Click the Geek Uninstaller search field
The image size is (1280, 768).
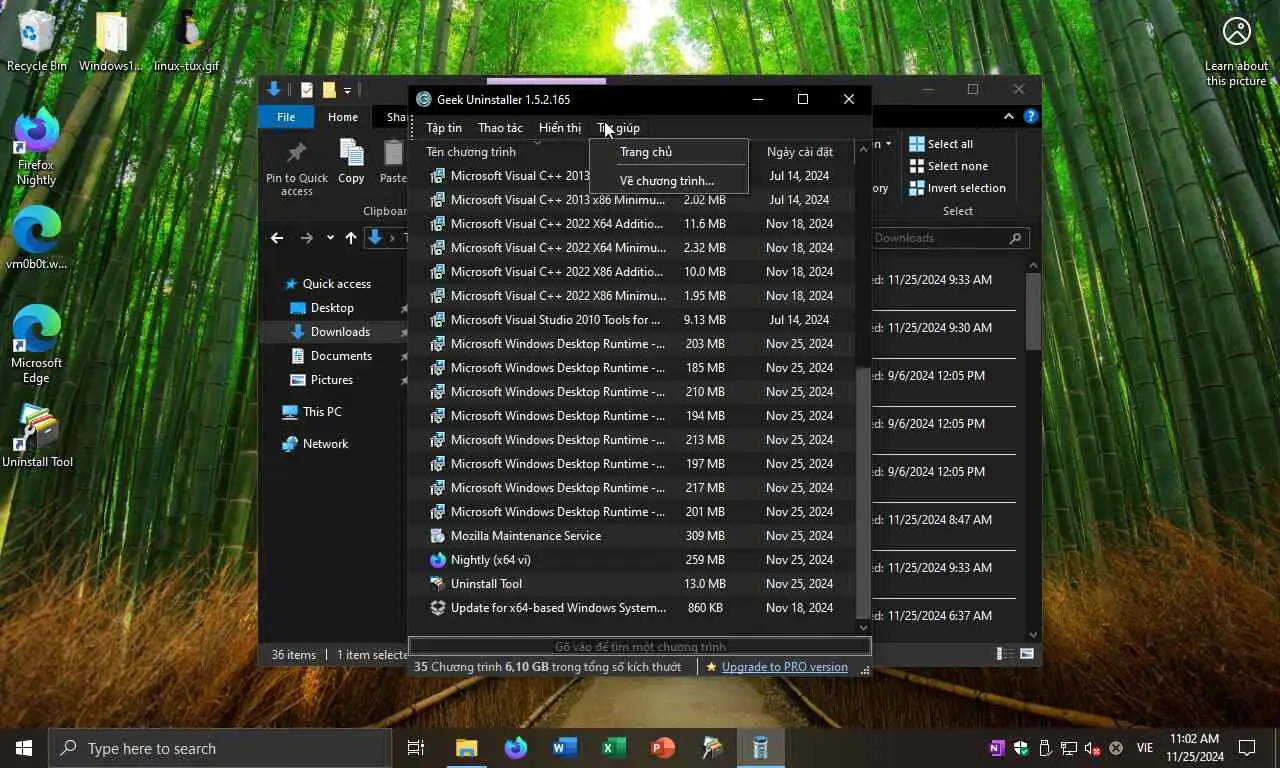640,647
